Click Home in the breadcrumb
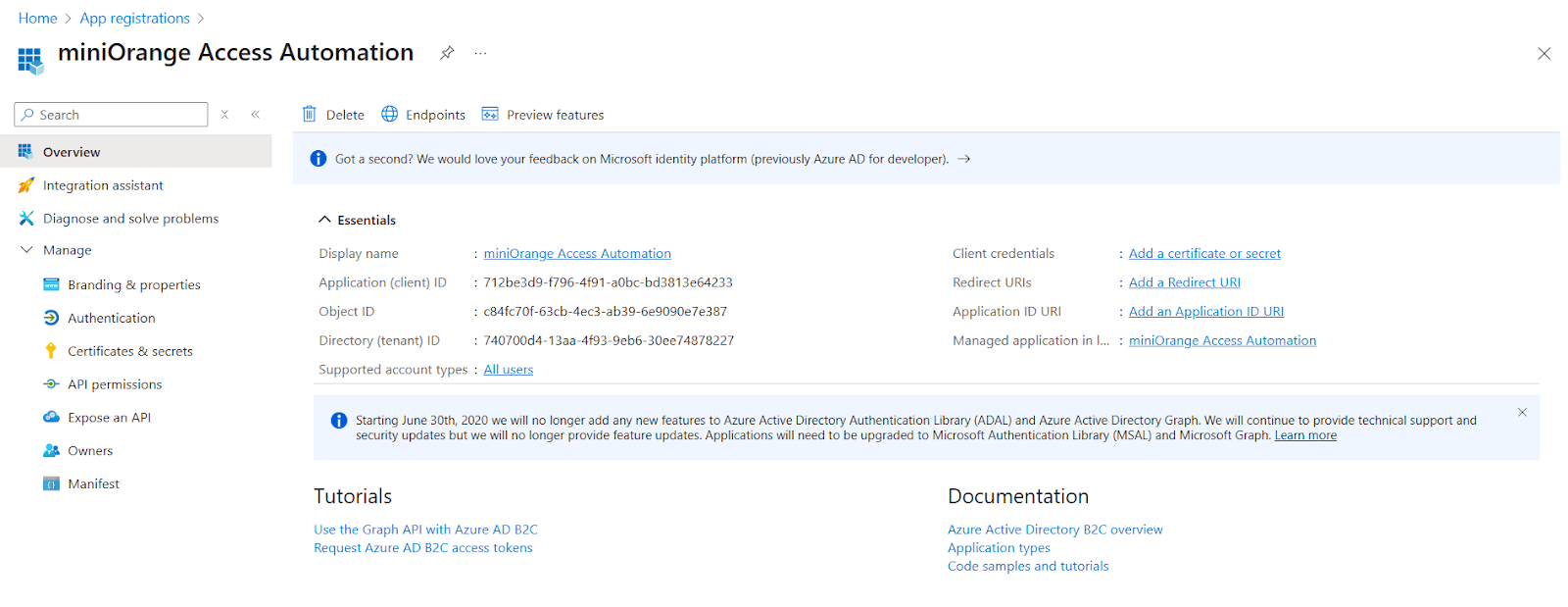This screenshot has height=607, width=1568. (x=37, y=18)
